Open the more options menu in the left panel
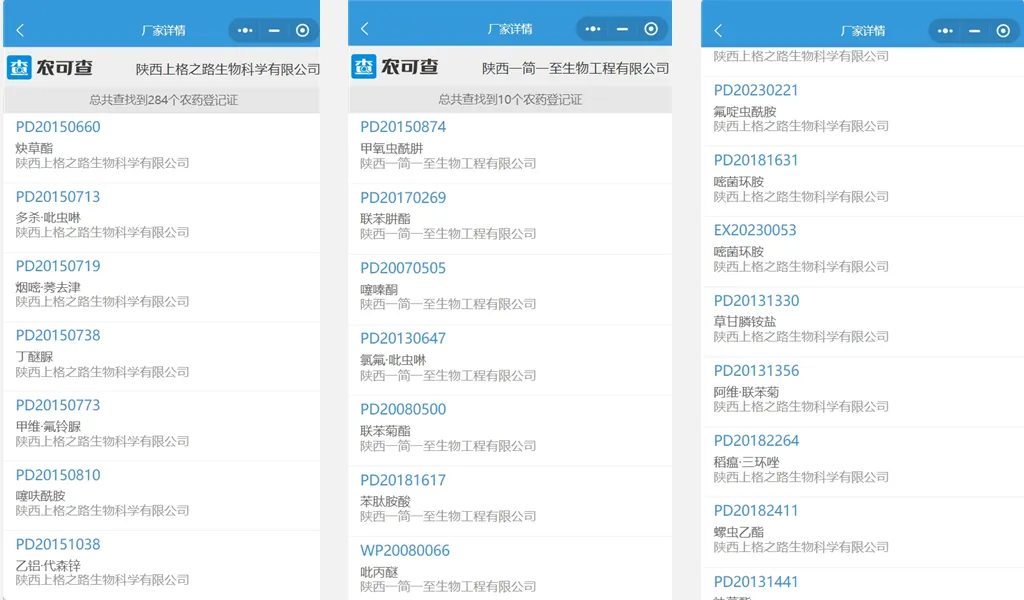 click(x=245, y=30)
